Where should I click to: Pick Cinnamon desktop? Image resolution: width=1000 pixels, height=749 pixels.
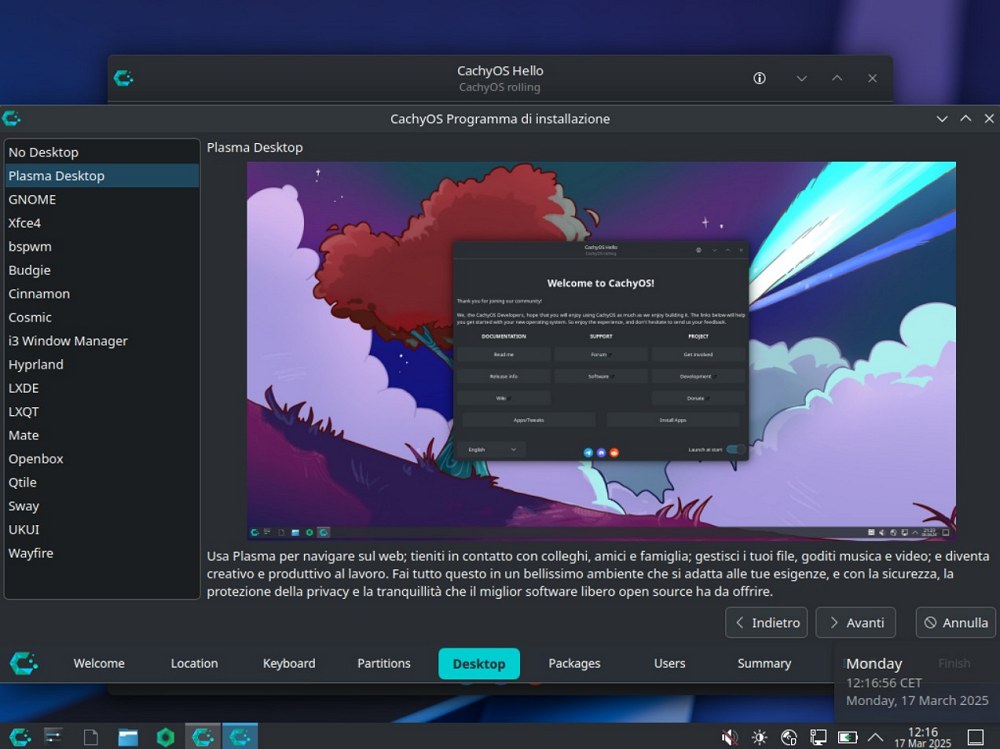point(102,294)
